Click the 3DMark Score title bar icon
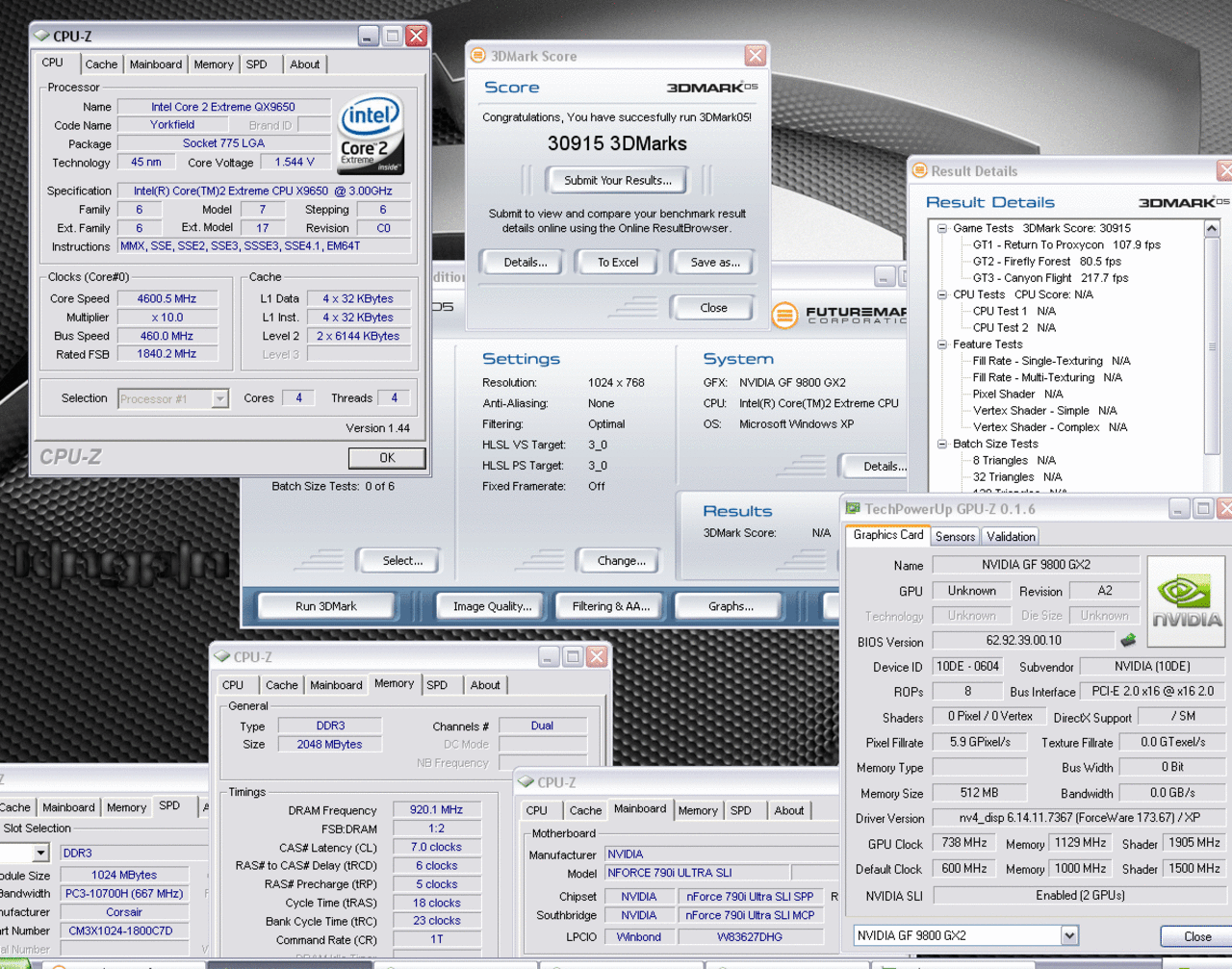1232x969 pixels. coord(477,56)
